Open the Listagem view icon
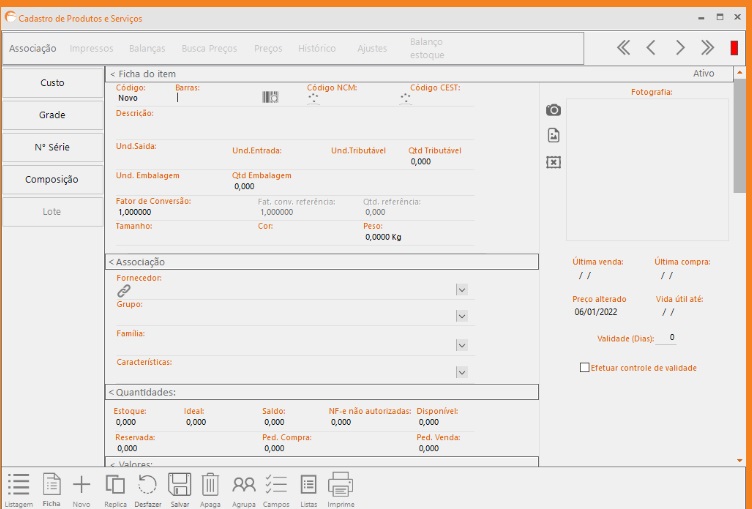Screen dimensions: 752x509 18,485
